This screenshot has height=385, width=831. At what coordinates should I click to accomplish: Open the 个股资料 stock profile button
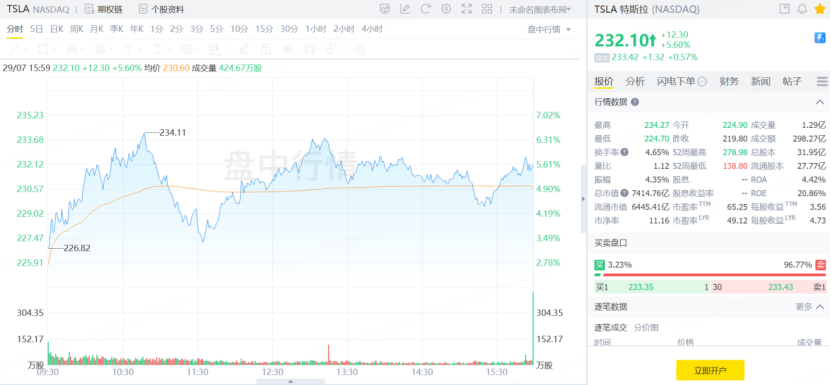[162, 9]
